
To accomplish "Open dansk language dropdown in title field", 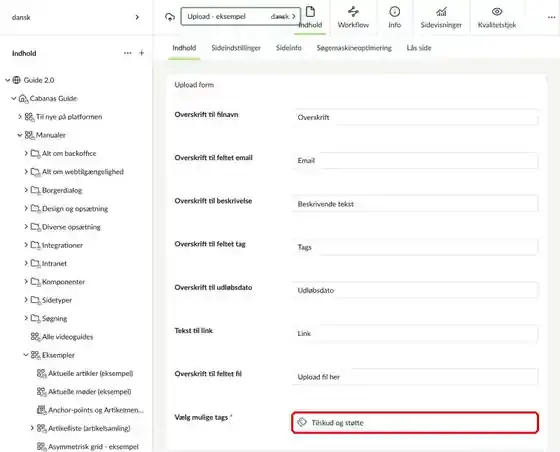I will coord(284,16).
